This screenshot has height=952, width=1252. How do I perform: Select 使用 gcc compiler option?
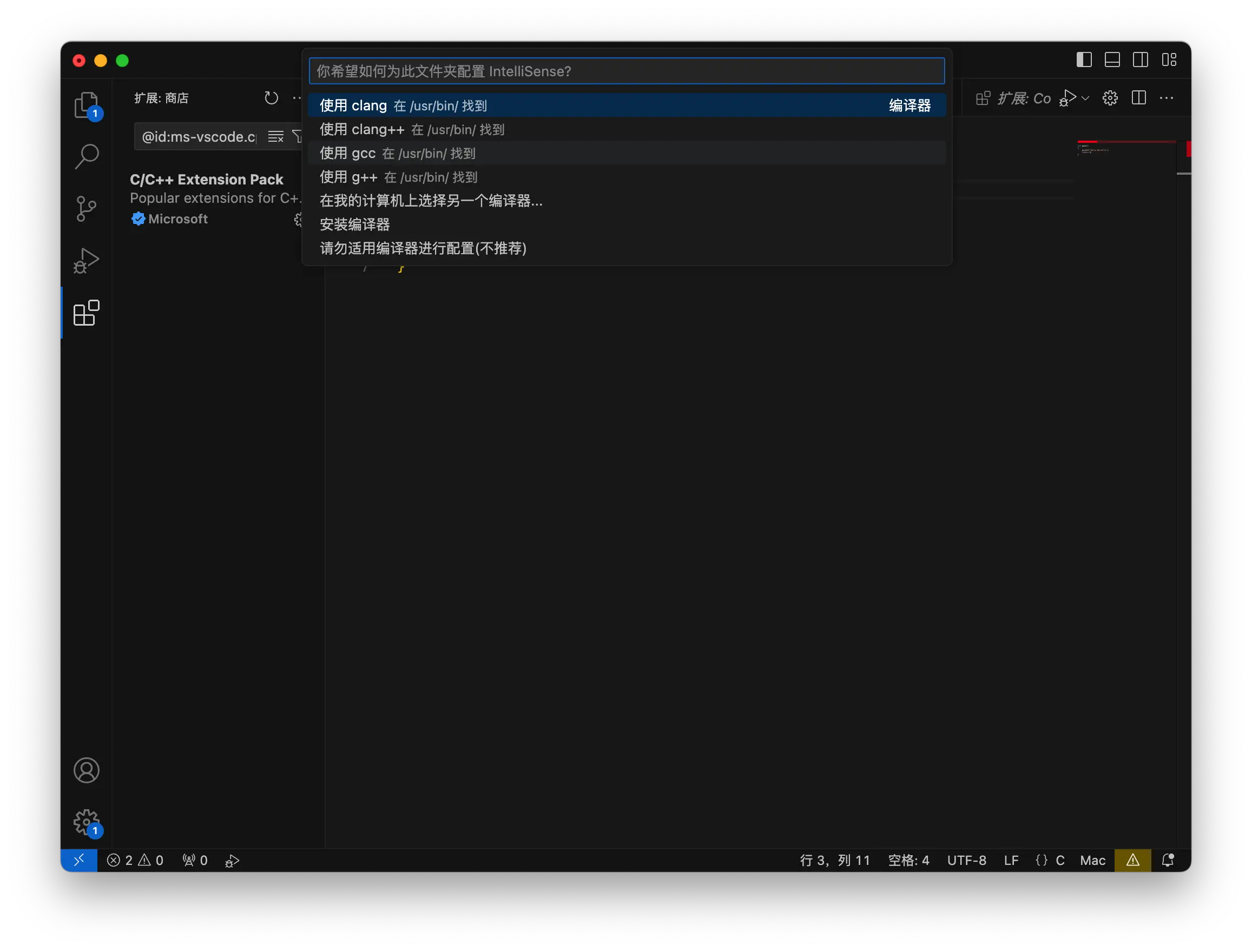coord(627,153)
